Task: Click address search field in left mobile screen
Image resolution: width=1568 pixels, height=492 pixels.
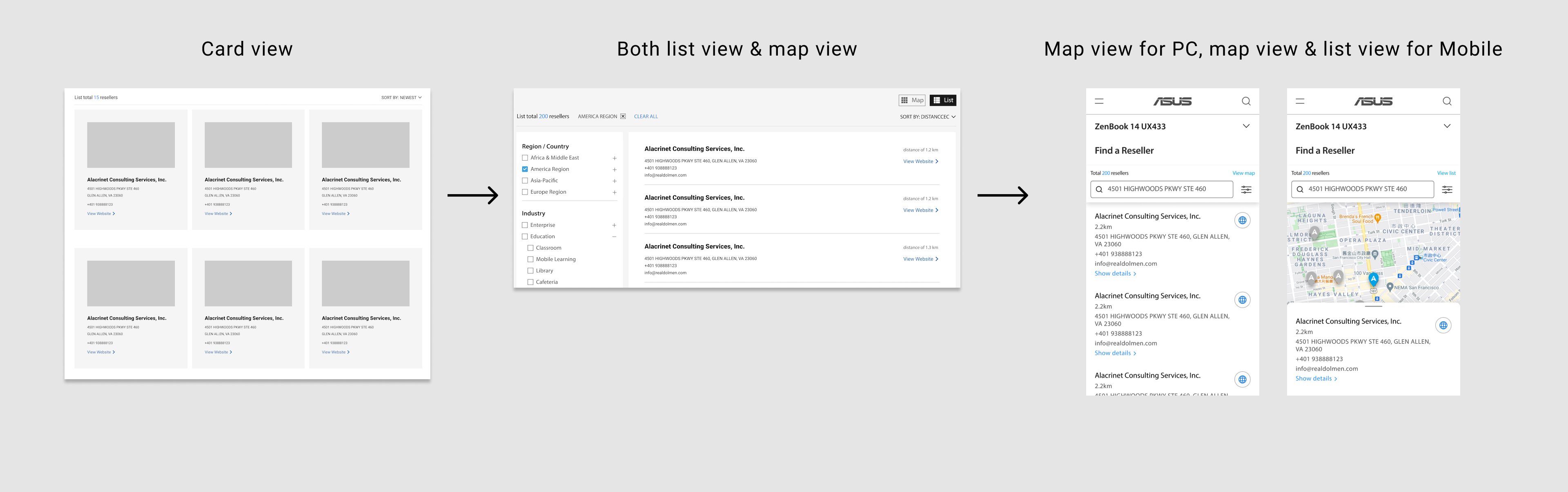Action: tap(1161, 189)
